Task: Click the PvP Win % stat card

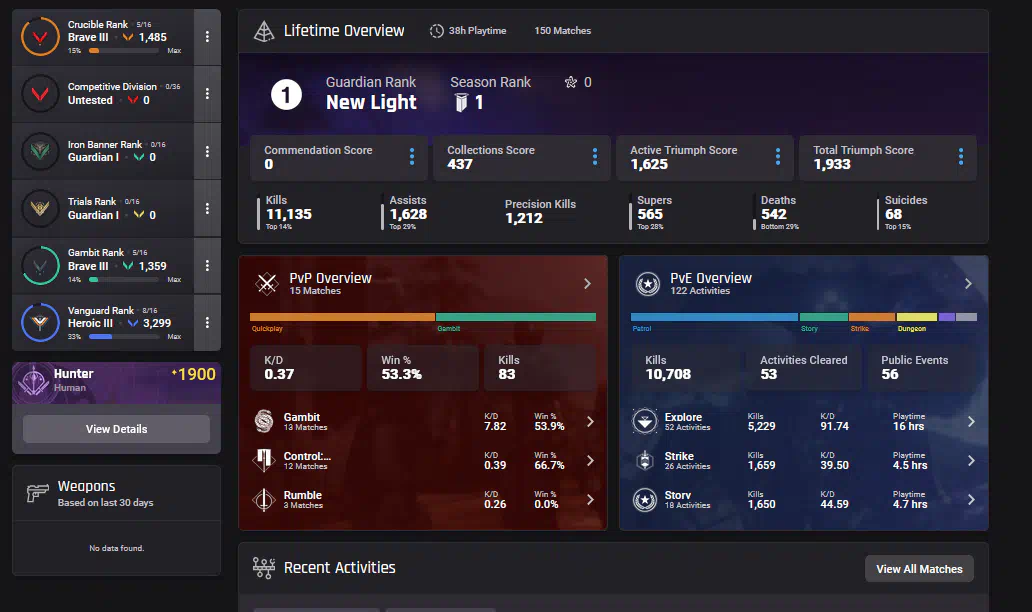Action: click(x=423, y=368)
